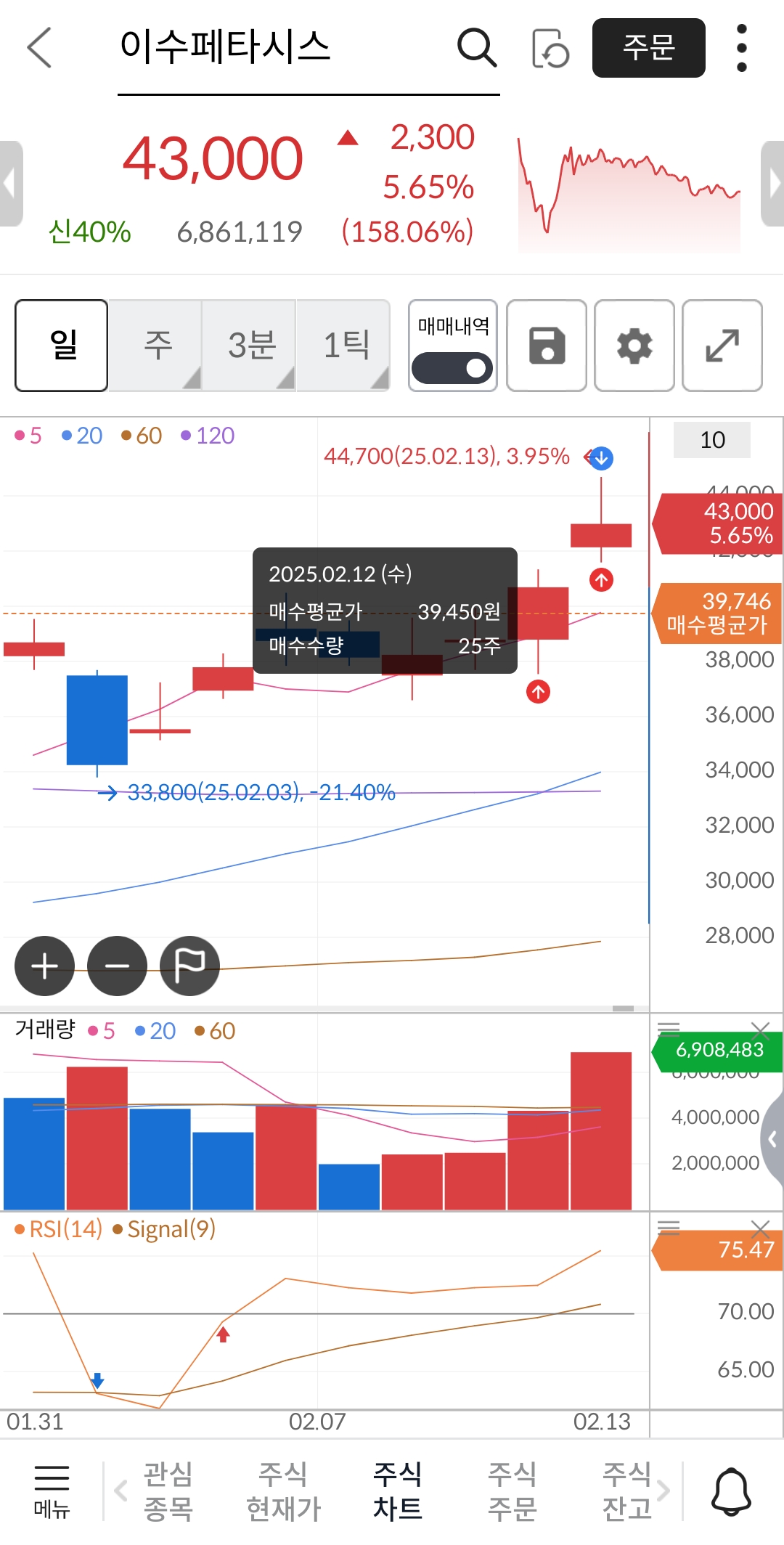This screenshot has width=784, height=1545.
Task: Go to previous stock with left edge arrow
Action: click(x=11, y=184)
